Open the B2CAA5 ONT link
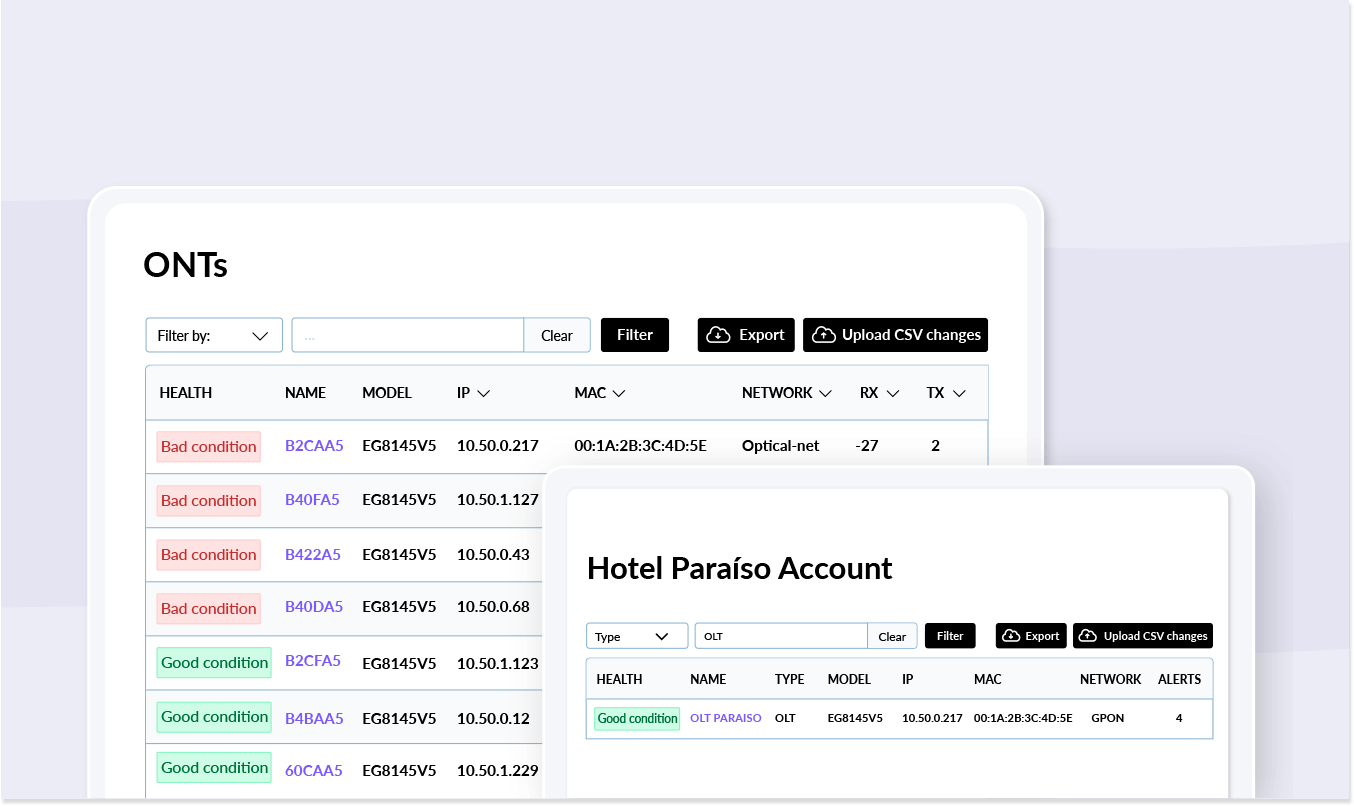1354x806 pixels. pos(314,446)
